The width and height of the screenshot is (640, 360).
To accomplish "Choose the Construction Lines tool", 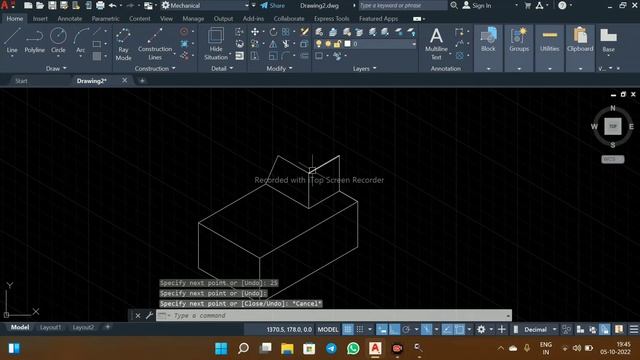I will coord(155,44).
